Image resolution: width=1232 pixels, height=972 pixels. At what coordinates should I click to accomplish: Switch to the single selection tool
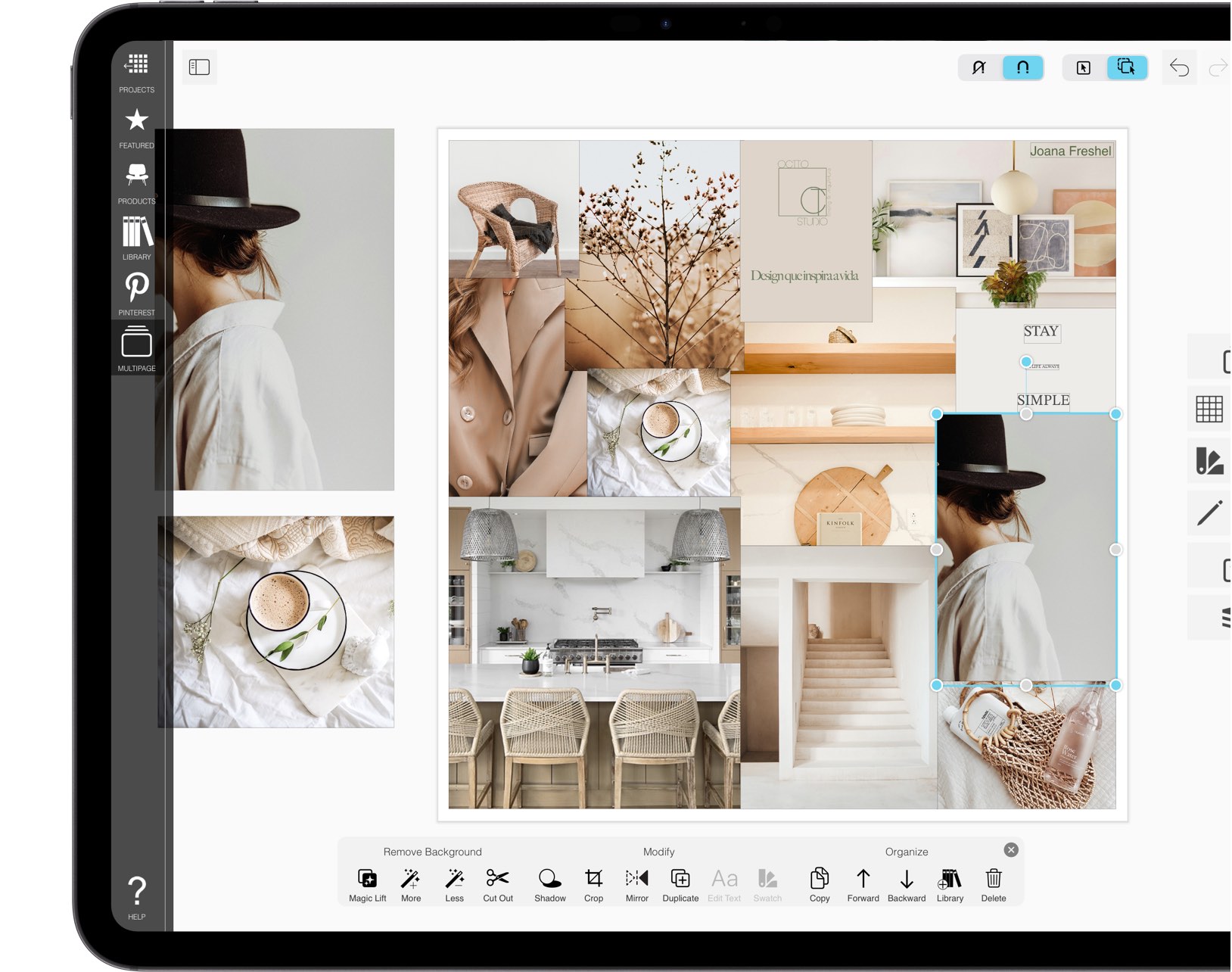(x=1084, y=67)
